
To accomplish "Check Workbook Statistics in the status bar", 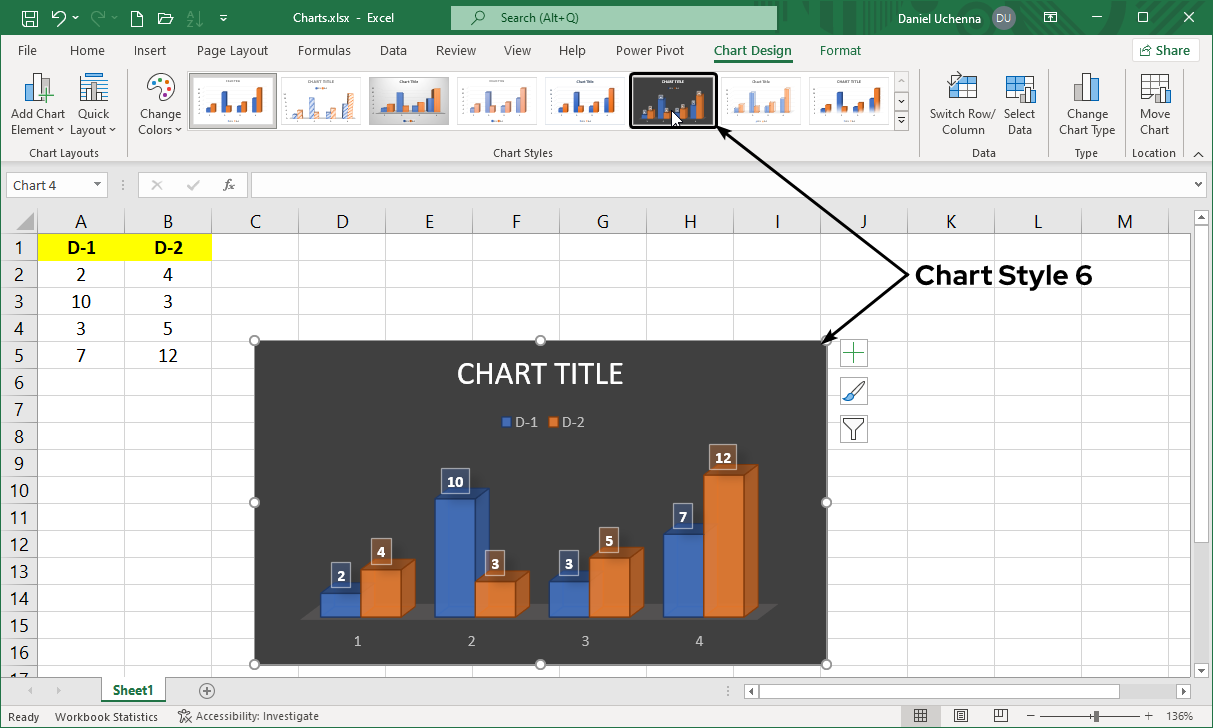I will (x=106, y=716).
